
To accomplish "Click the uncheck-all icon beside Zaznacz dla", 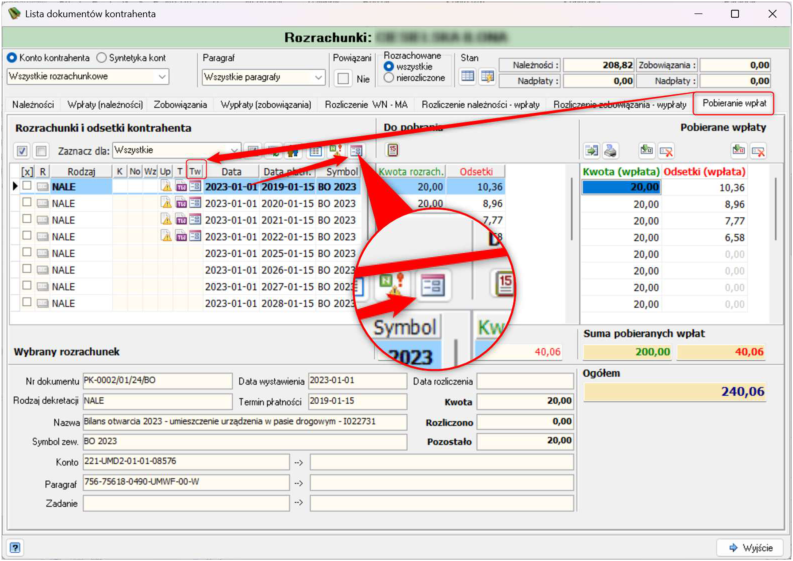I will [41, 150].
